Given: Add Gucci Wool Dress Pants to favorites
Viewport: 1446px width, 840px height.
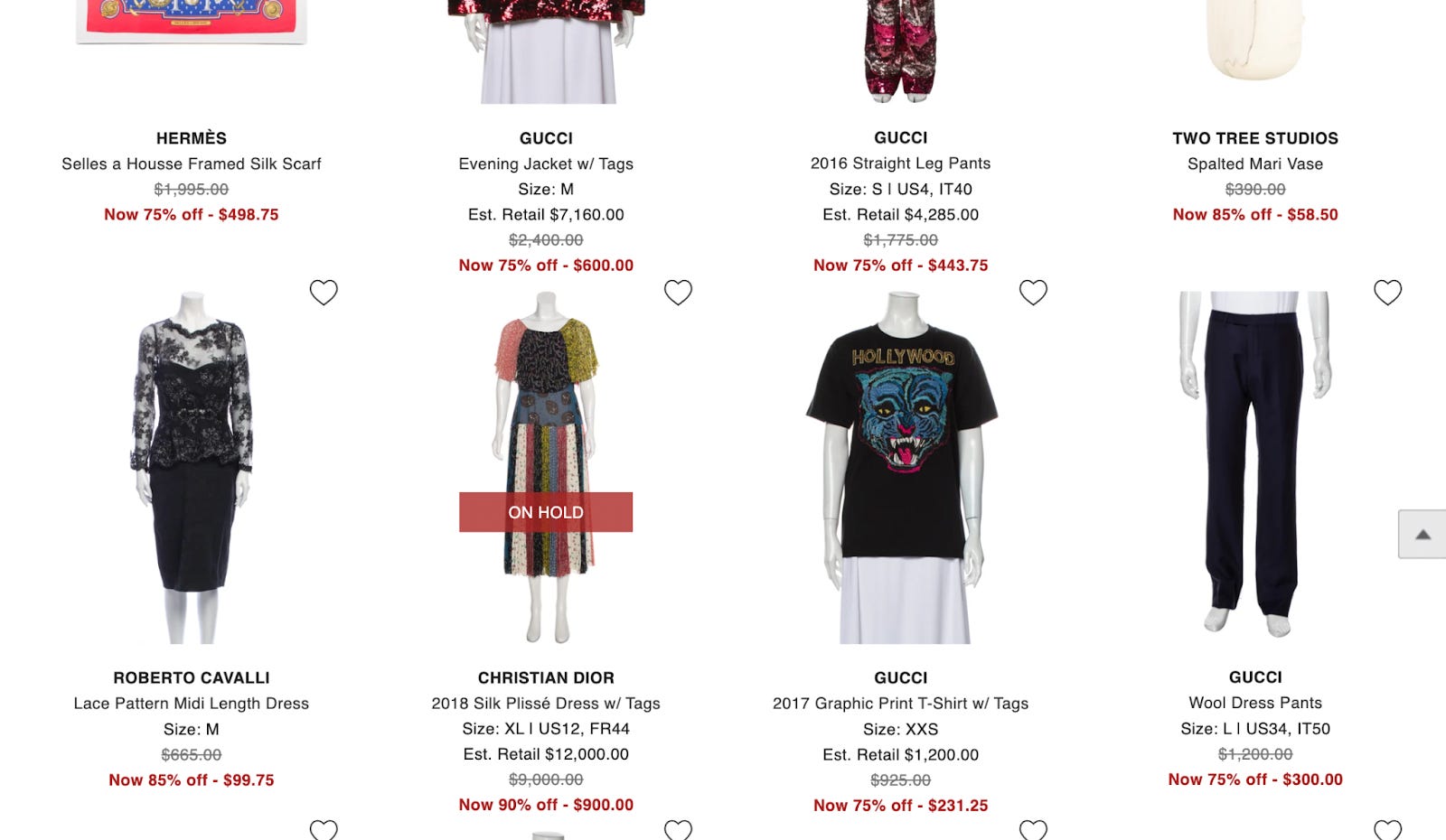Looking at the screenshot, I should [x=1387, y=293].
